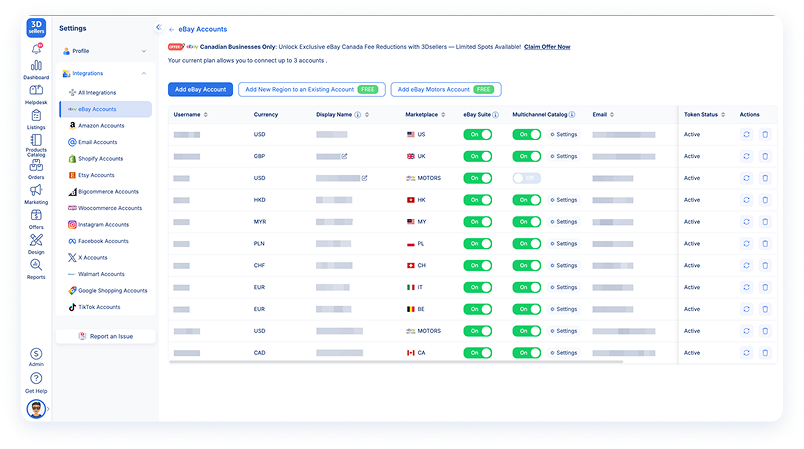Sort table by Email
Screen dimensions: 804x449
click(x=612, y=115)
